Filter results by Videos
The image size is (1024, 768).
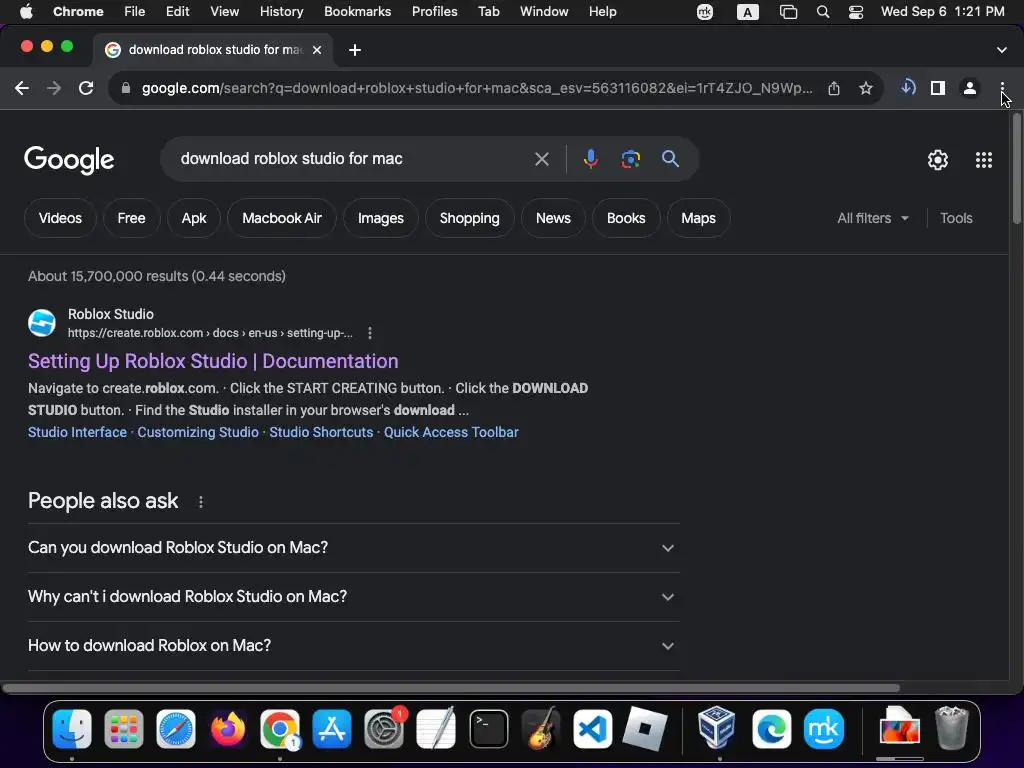(60, 218)
